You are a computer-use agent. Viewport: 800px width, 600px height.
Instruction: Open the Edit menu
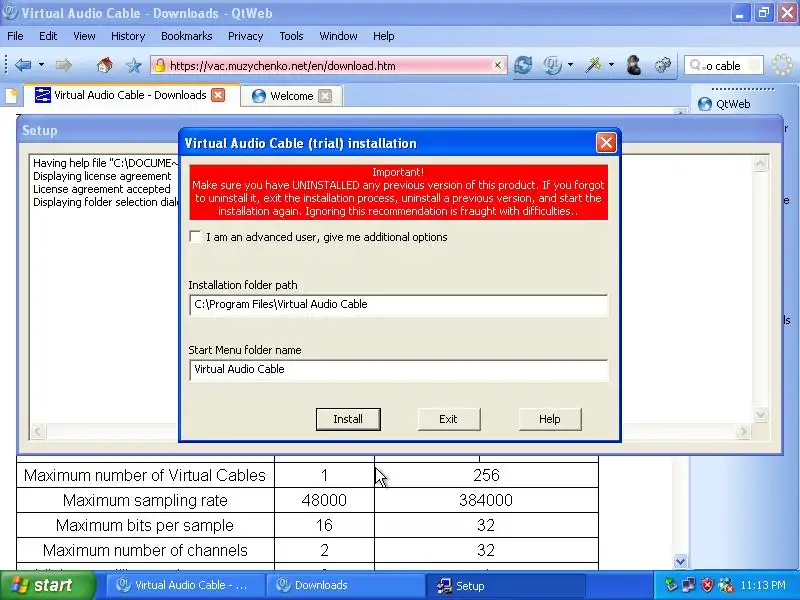(48, 36)
